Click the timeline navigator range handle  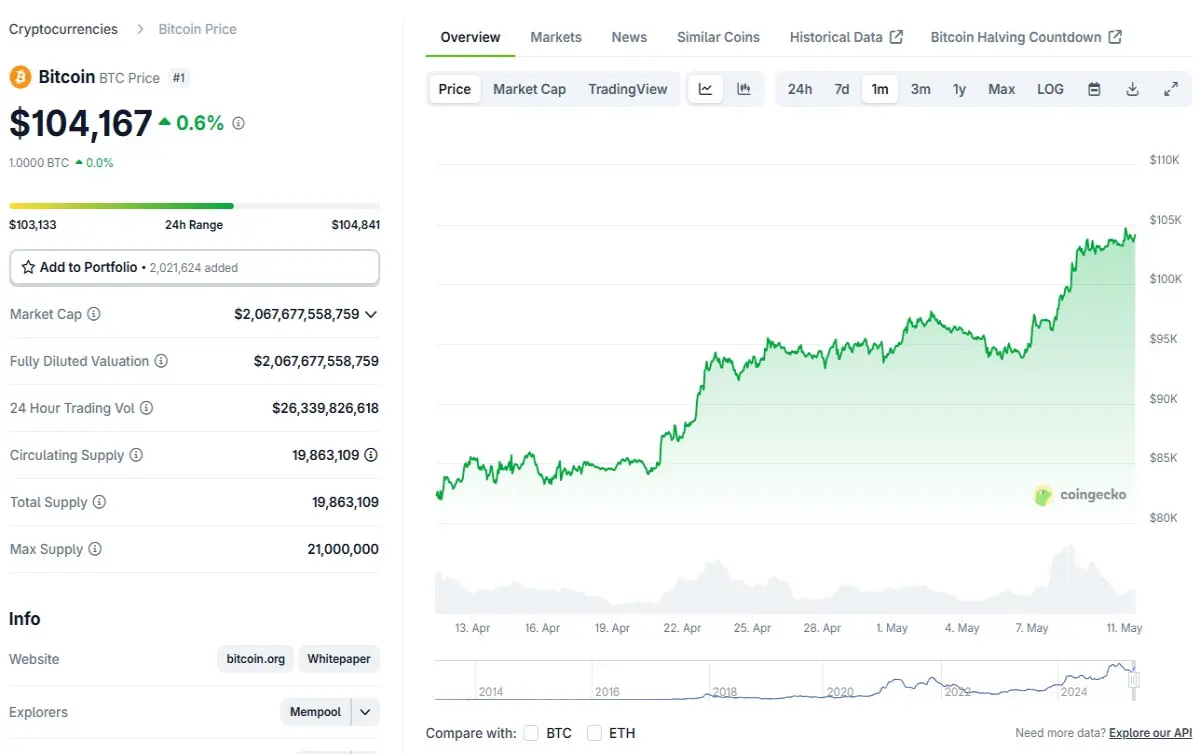(1134, 679)
